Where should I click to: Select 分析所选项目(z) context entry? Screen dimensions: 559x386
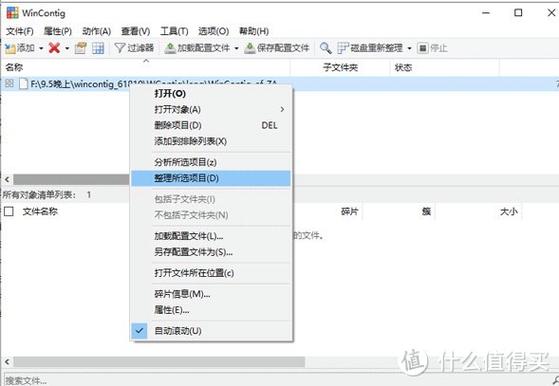pyautogui.click(x=211, y=163)
